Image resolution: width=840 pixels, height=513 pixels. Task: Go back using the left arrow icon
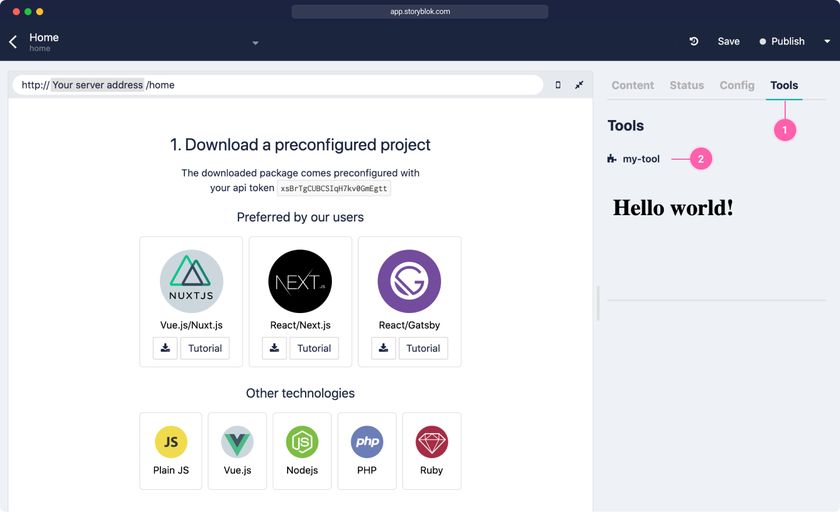tap(13, 42)
